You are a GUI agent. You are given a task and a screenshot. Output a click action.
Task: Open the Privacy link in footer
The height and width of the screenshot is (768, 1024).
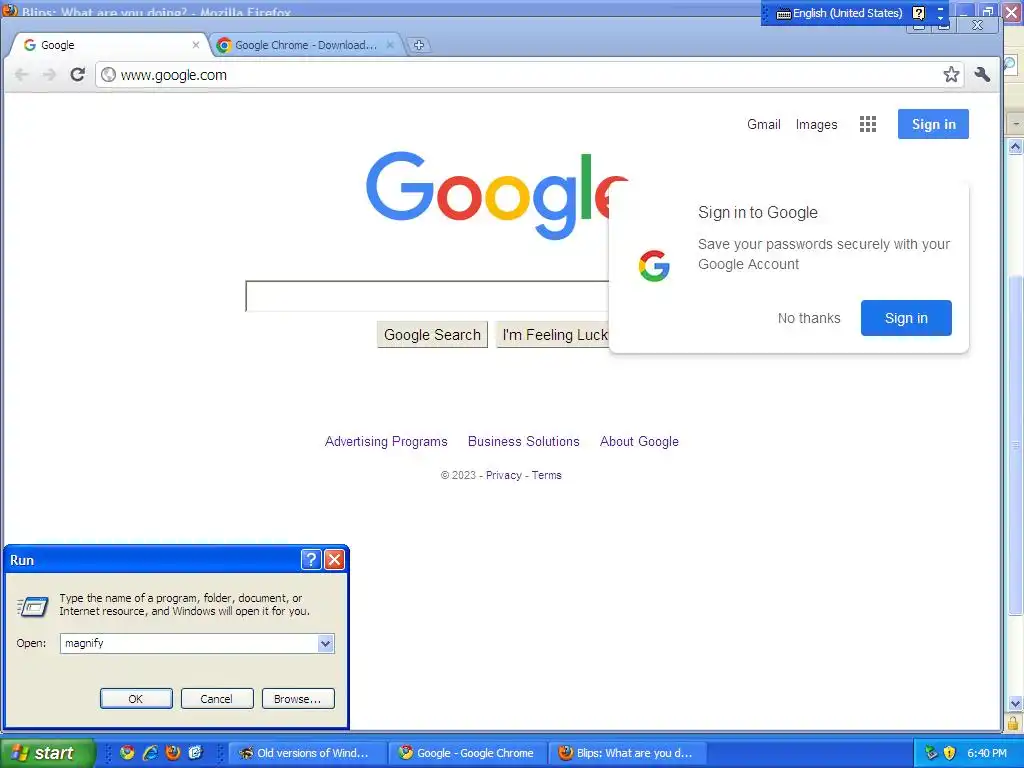pyautogui.click(x=504, y=475)
